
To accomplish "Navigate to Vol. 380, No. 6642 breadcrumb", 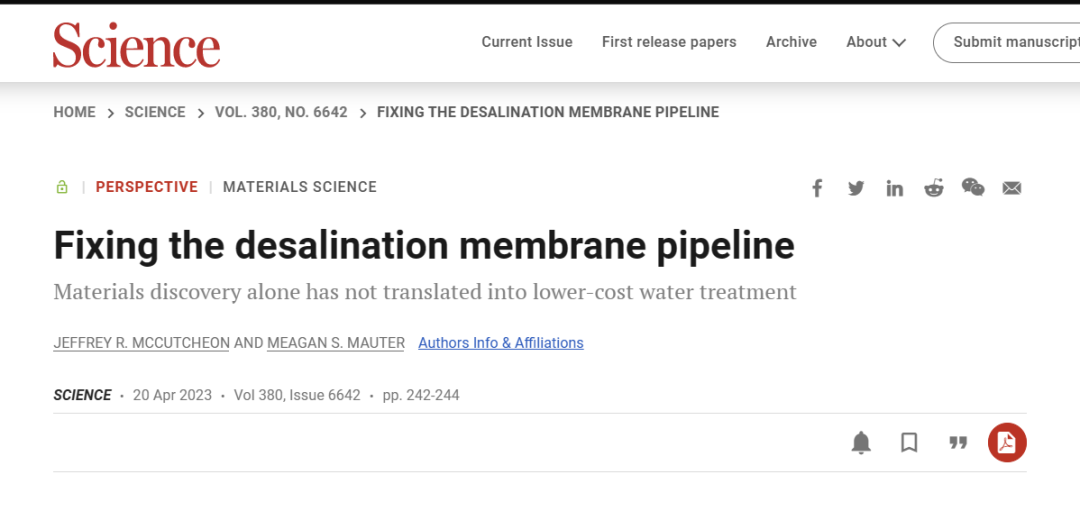I will [x=281, y=112].
